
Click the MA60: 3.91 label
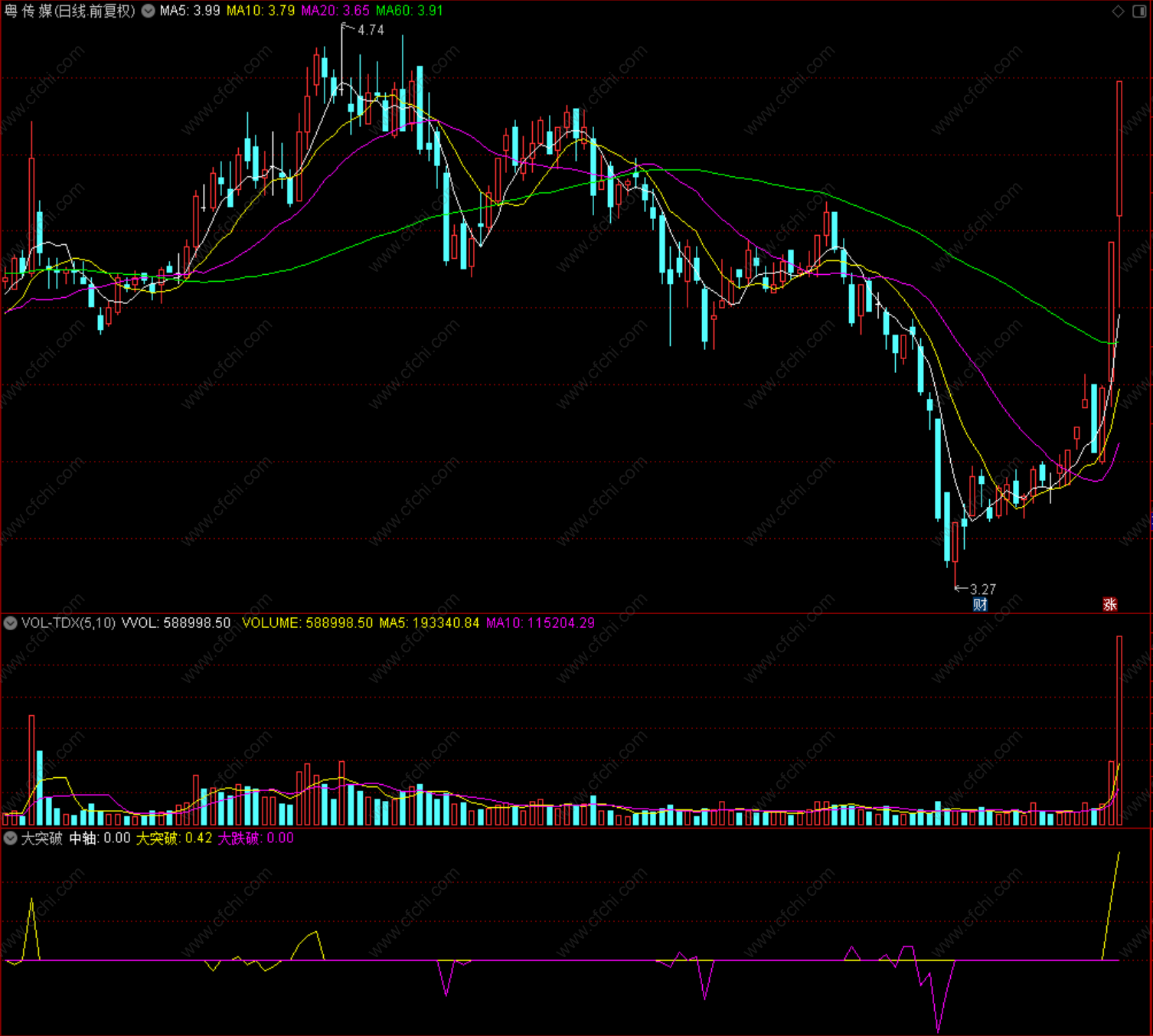click(x=410, y=11)
